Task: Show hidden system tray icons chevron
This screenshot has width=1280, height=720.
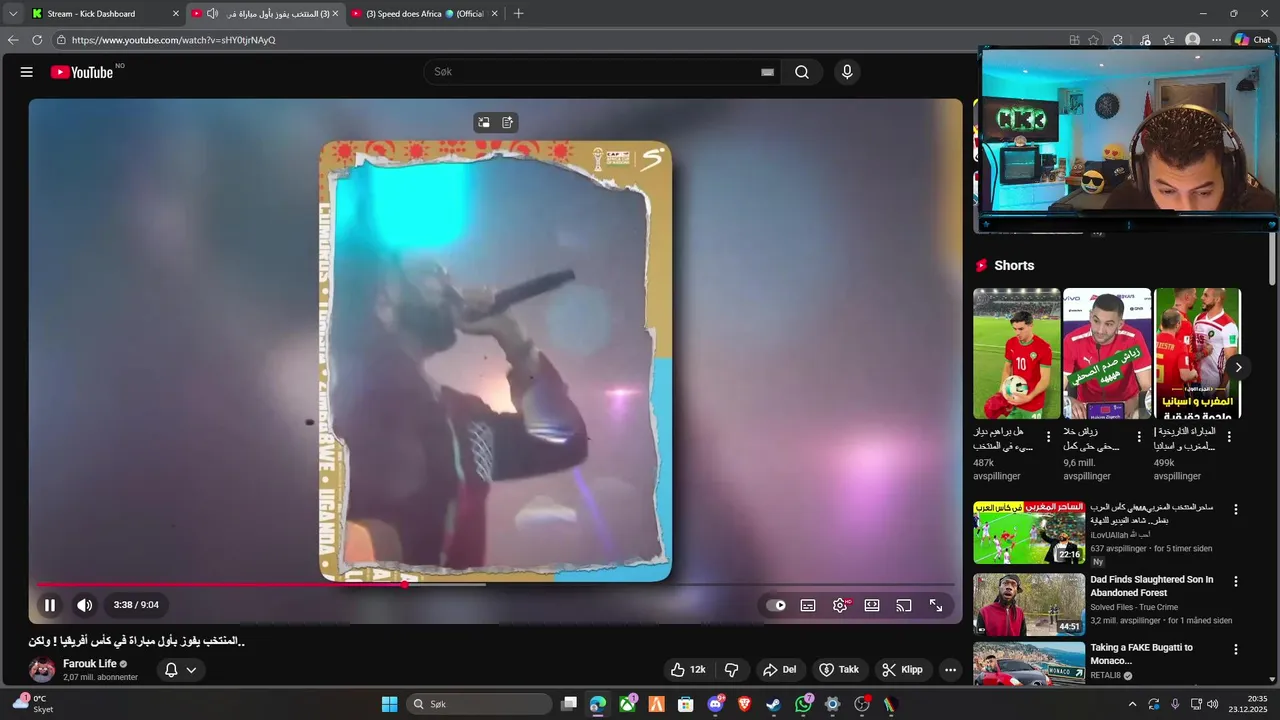Action: [1133, 704]
